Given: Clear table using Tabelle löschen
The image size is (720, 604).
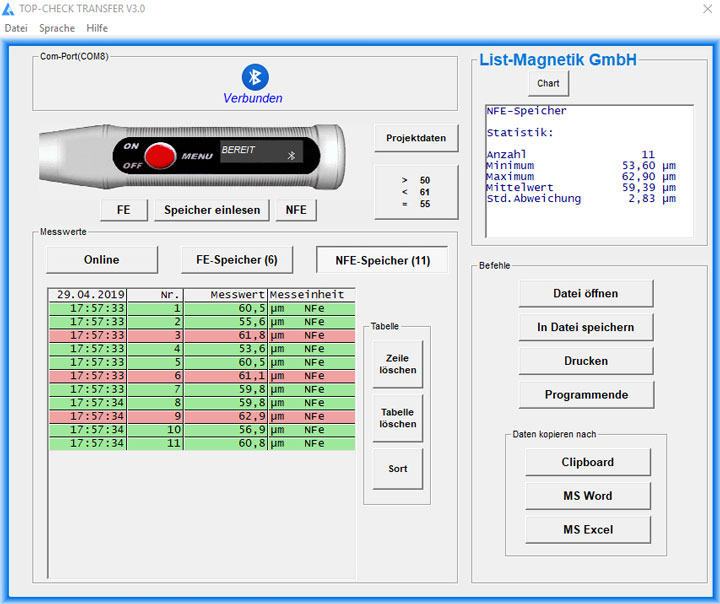Looking at the screenshot, I should 397,418.
